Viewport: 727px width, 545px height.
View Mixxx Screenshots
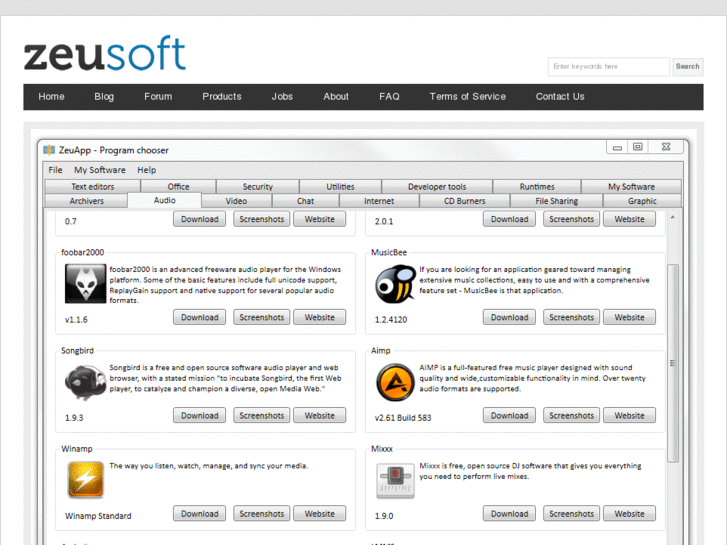pos(571,513)
